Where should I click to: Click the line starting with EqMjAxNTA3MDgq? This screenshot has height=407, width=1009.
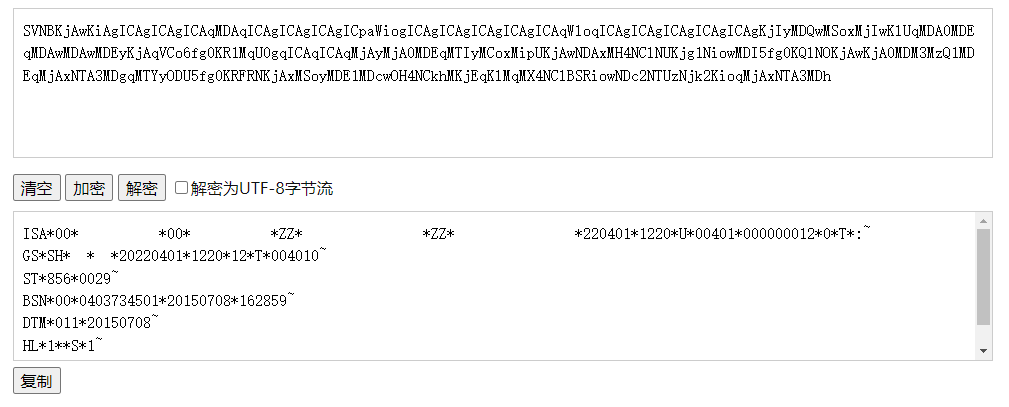(x=427, y=77)
